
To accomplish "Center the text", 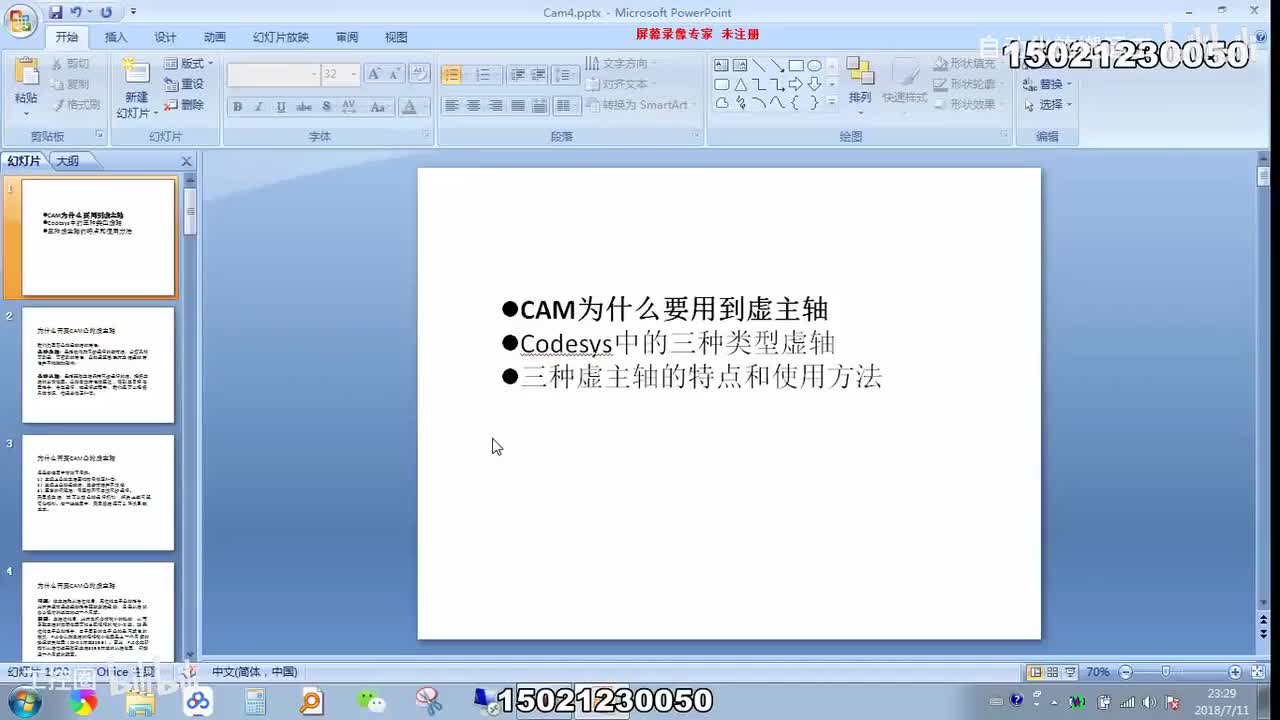I will click(474, 105).
